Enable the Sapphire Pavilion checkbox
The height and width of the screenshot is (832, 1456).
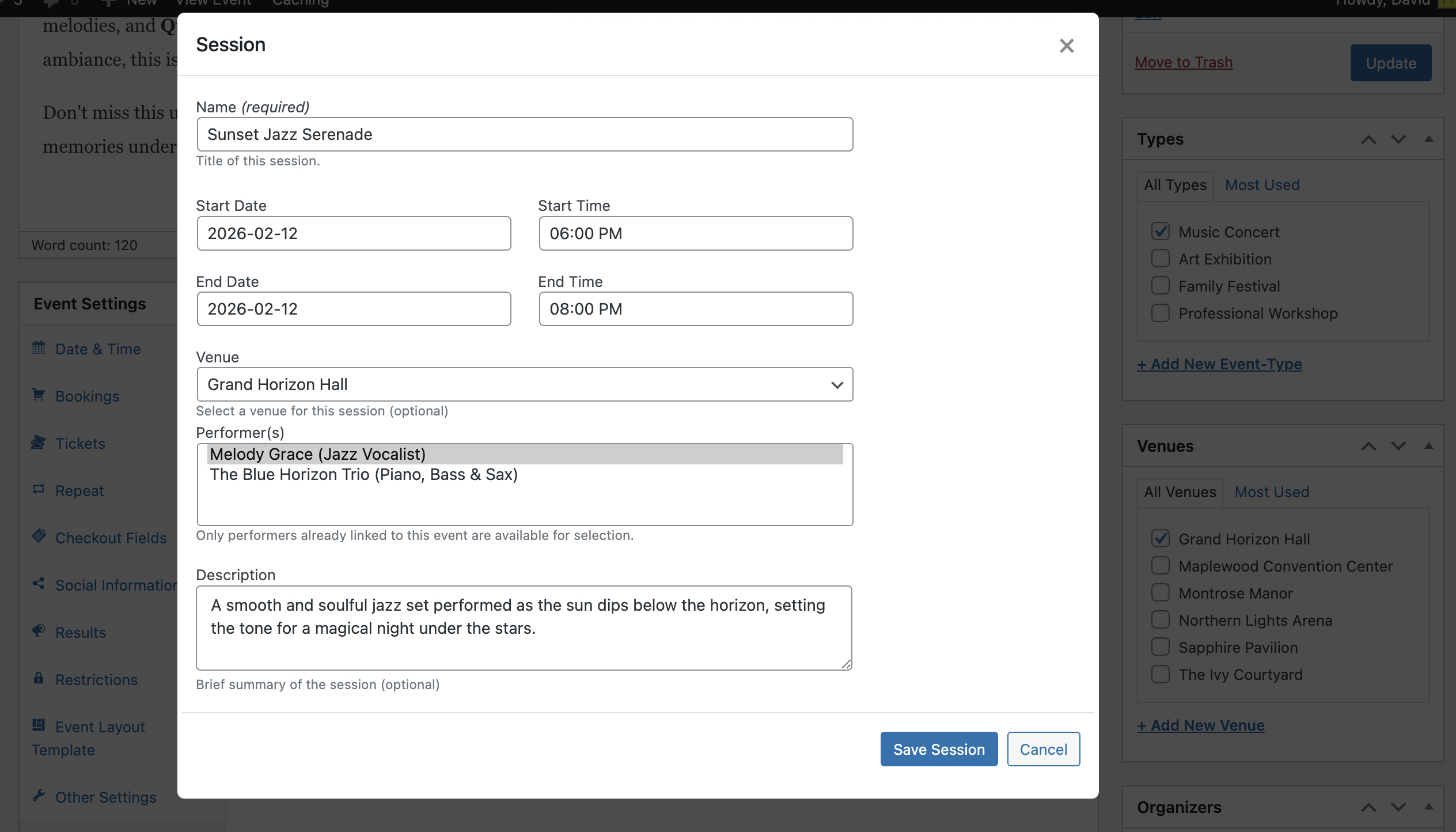(x=1160, y=647)
